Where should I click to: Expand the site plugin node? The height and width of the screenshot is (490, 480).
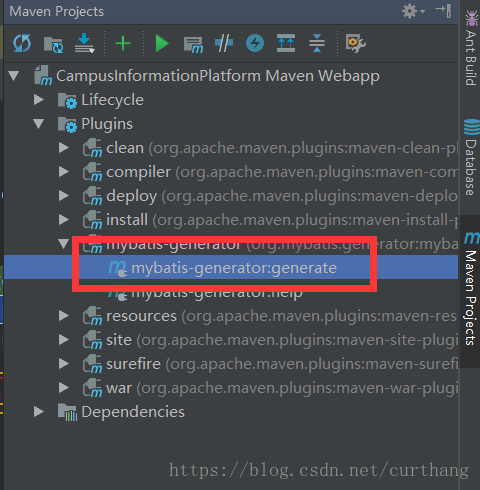63,340
